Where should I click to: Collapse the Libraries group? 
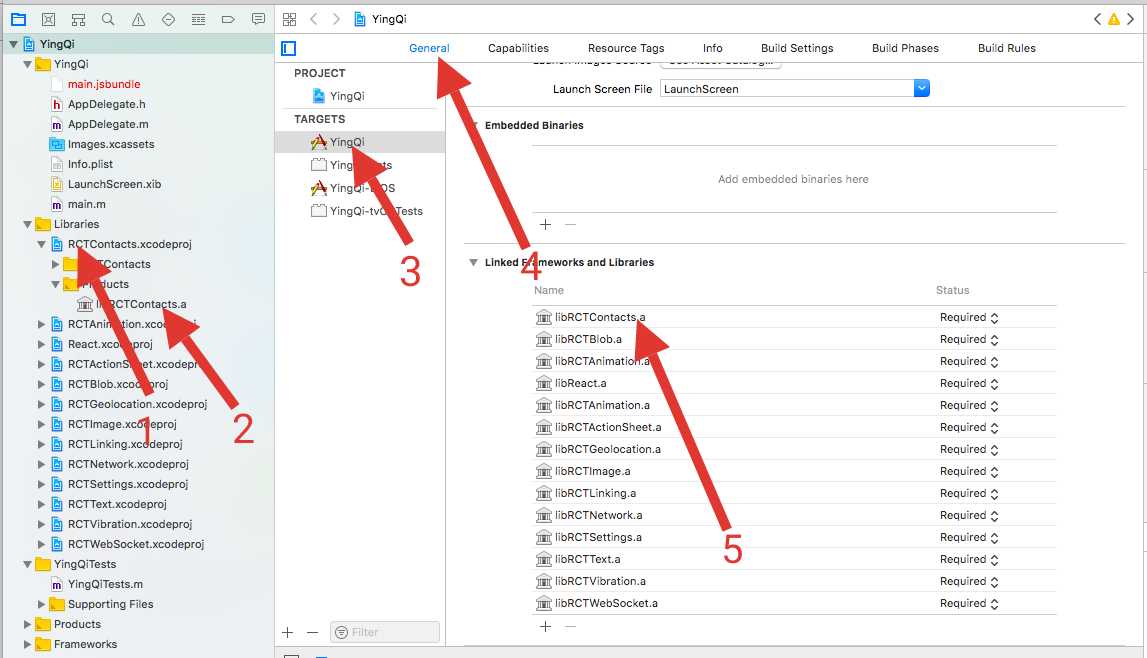pyautogui.click(x=27, y=224)
